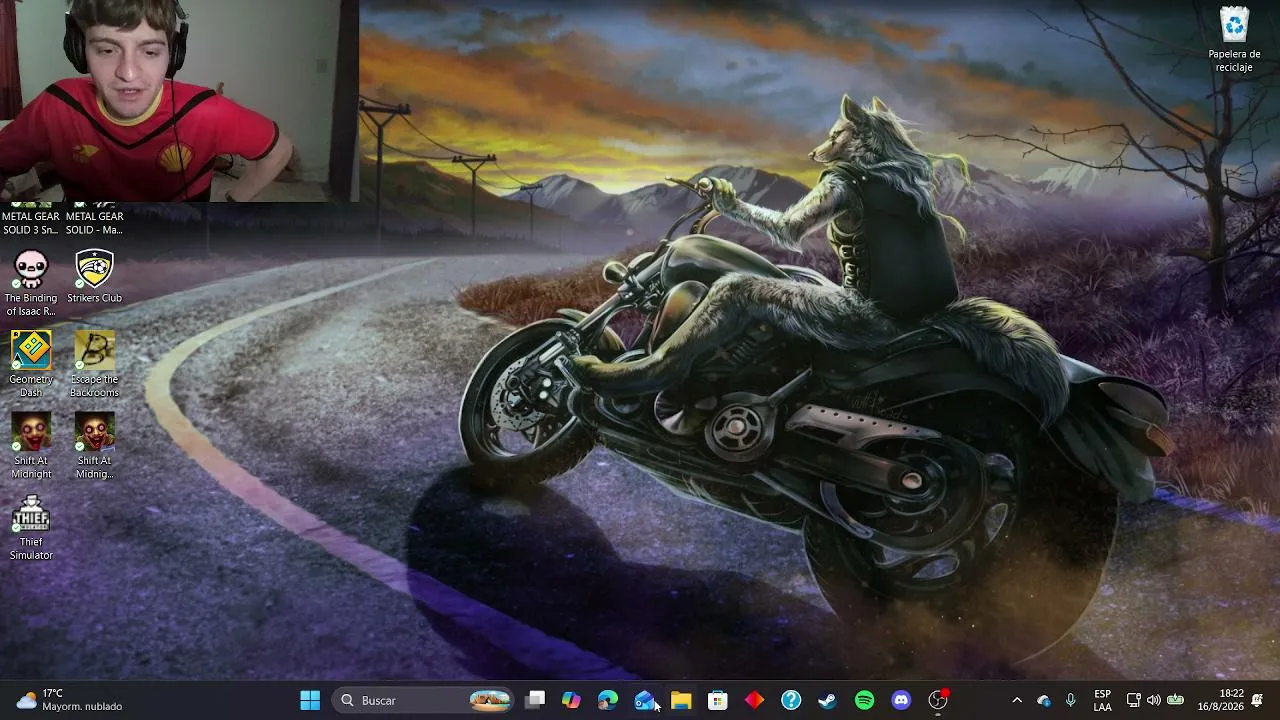The width and height of the screenshot is (1280, 720).
Task: Click the 'METAL GEAR SOLID - Ma...' label
Action: tap(94, 223)
